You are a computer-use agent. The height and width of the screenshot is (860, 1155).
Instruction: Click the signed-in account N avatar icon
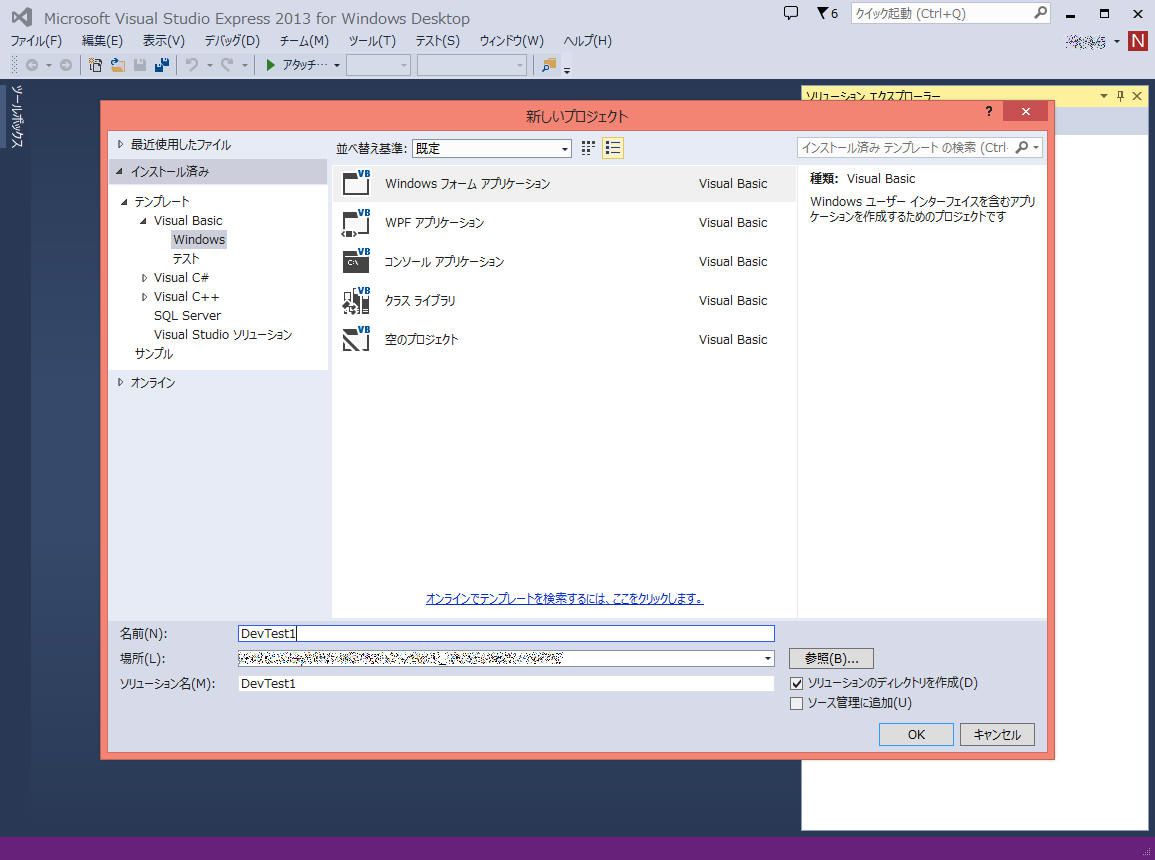tap(1137, 41)
